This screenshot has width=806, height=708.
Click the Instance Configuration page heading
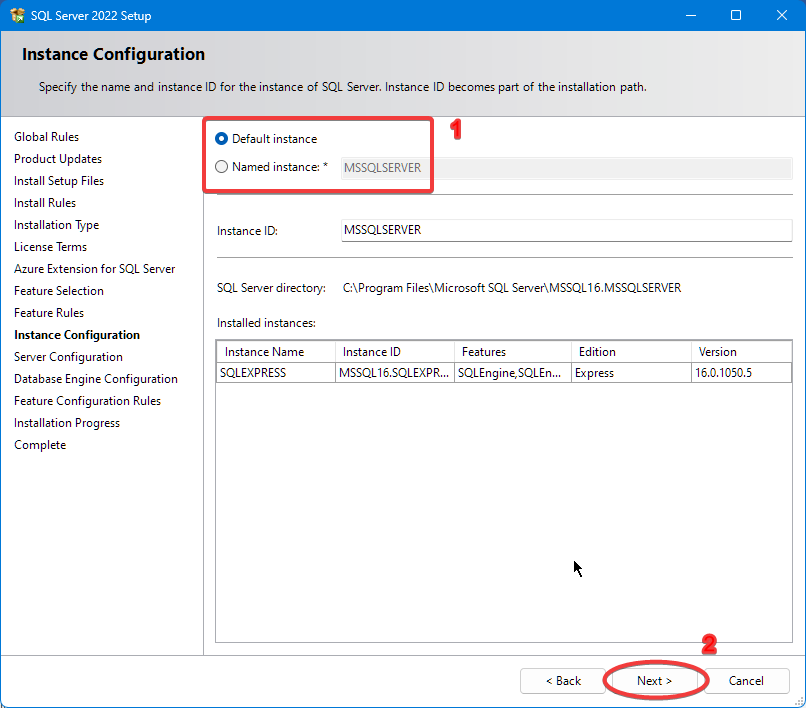(114, 54)
